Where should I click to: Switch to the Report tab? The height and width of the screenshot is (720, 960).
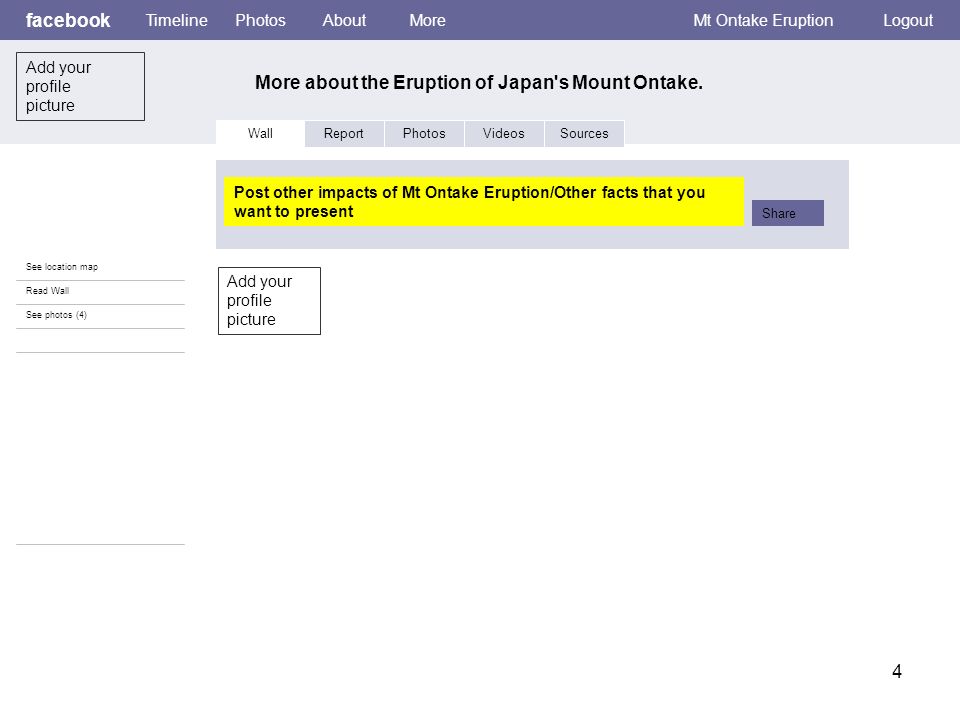click(x=343, y=133)
